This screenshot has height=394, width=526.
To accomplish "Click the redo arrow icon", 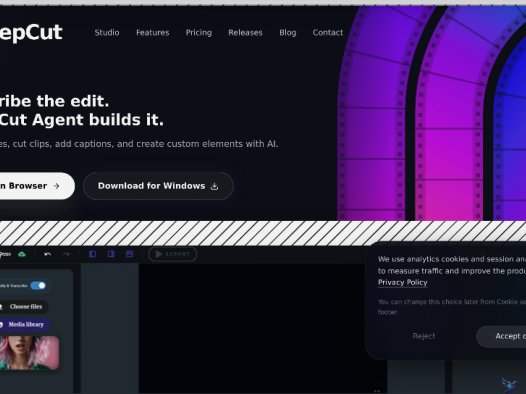I will [x=66, y=254].
